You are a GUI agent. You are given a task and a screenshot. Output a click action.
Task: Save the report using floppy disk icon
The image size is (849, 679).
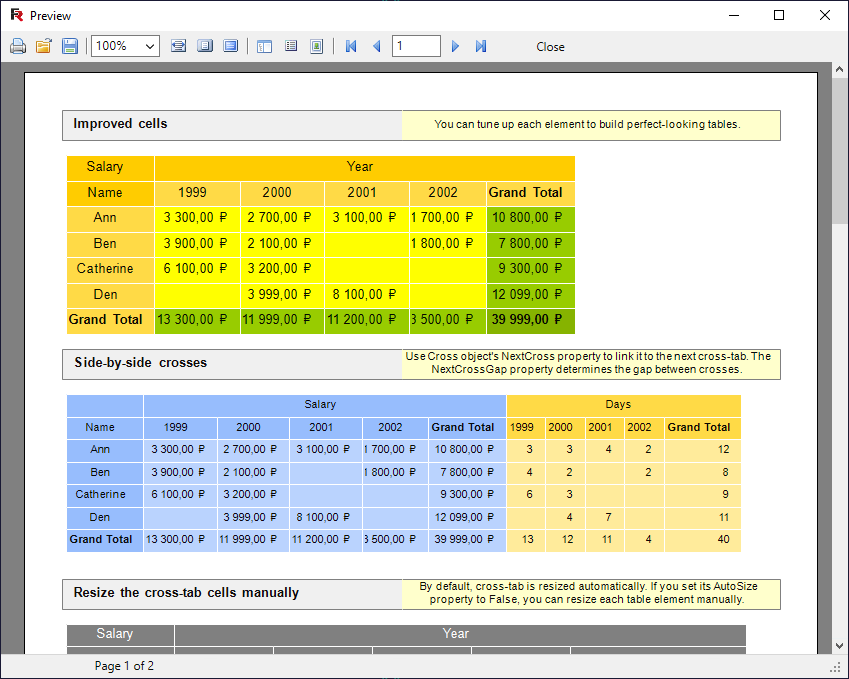[70, 46]
